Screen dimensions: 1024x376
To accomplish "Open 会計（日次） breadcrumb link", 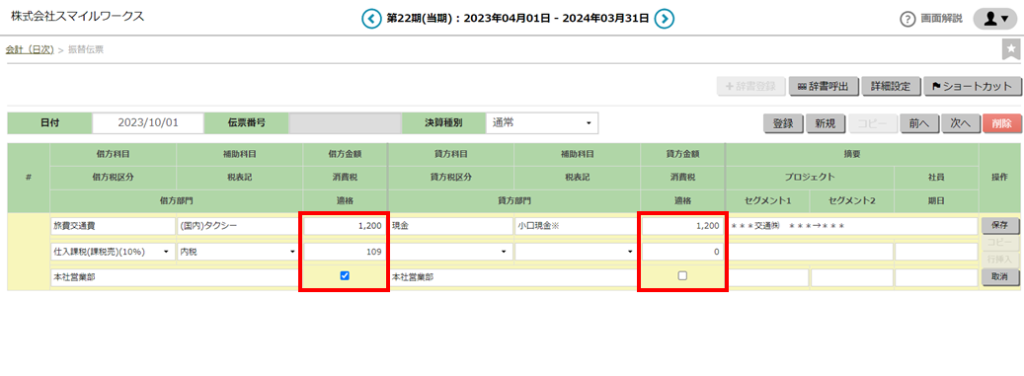I will [30, 50].
